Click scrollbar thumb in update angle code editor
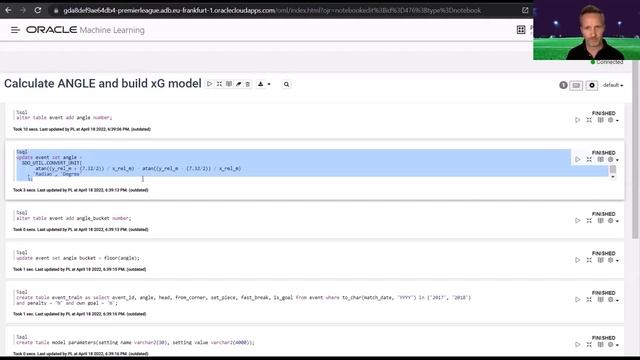 coord(613,169)
